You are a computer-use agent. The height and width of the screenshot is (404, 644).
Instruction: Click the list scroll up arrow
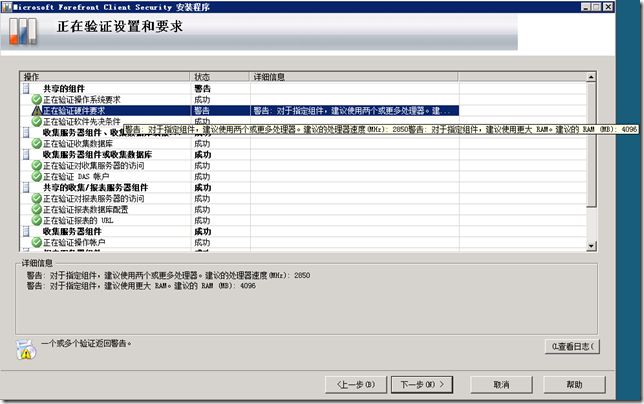(591, 77)
